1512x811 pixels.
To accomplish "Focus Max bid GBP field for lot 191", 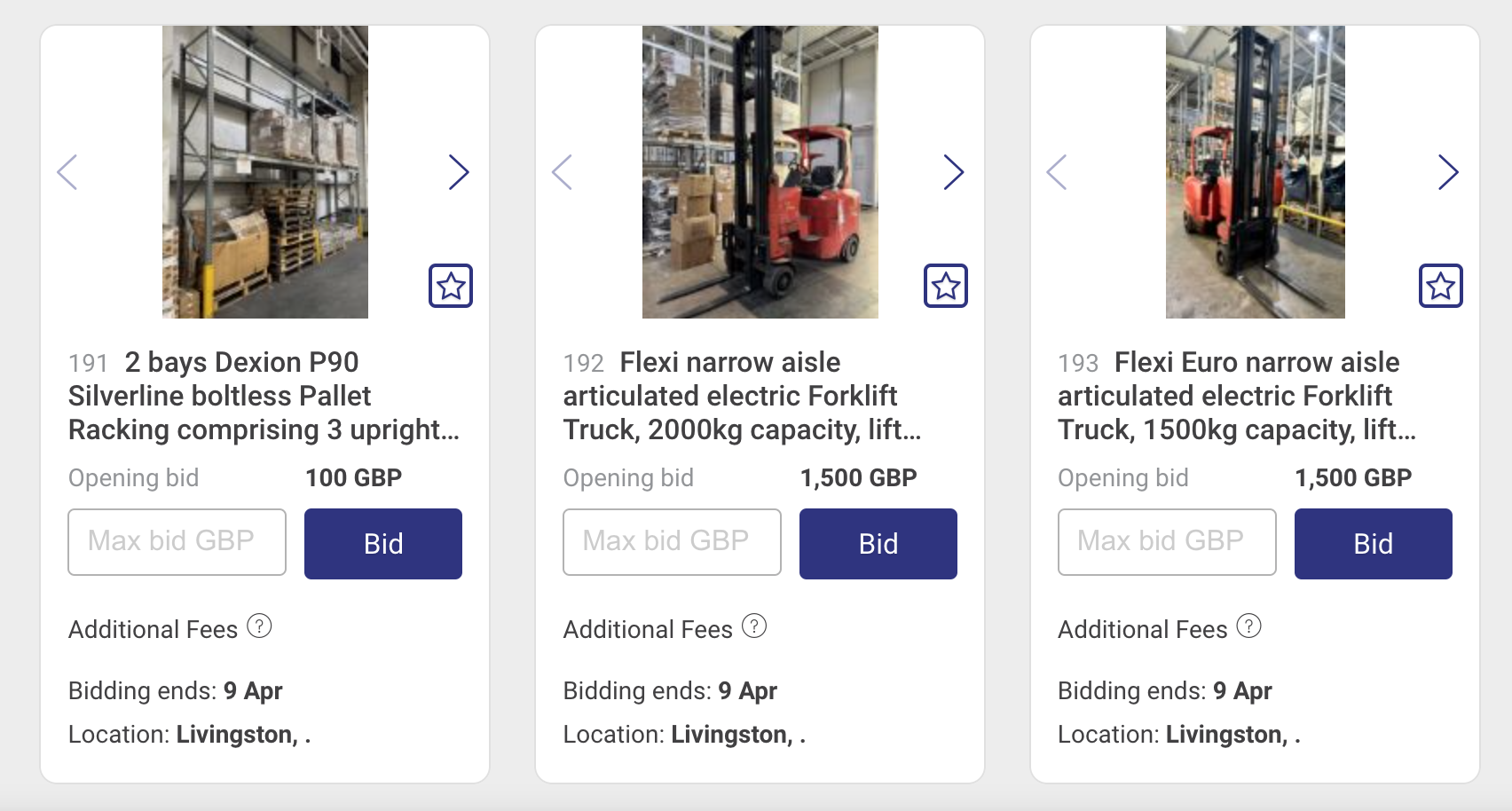I will [177, 541].
